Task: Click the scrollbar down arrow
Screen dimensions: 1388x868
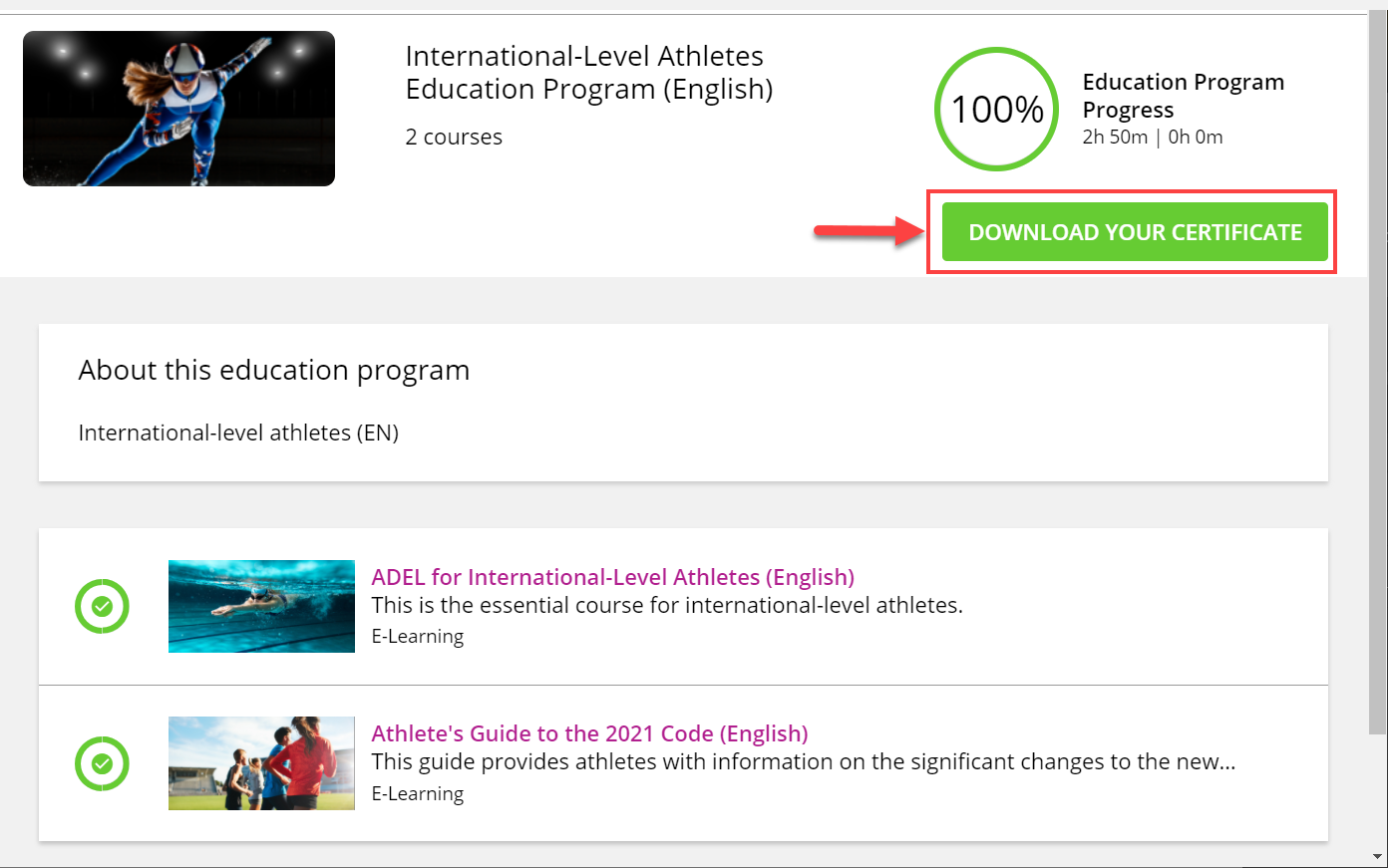Action: (1379, 856)
